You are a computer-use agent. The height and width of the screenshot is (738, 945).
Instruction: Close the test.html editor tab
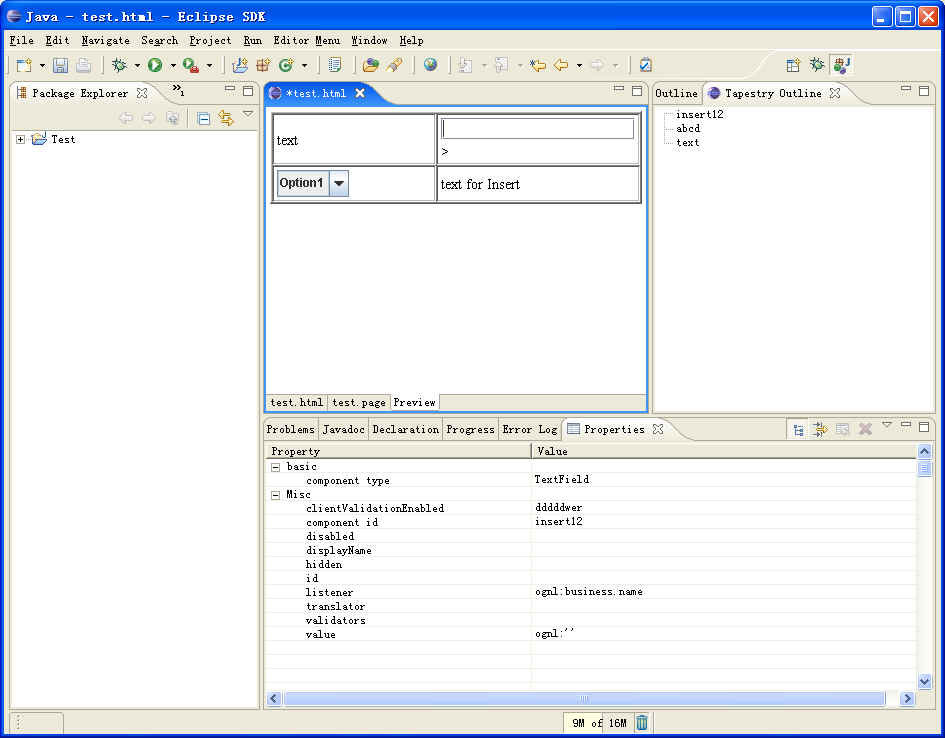pyautogui.click(x=360, y=93)
